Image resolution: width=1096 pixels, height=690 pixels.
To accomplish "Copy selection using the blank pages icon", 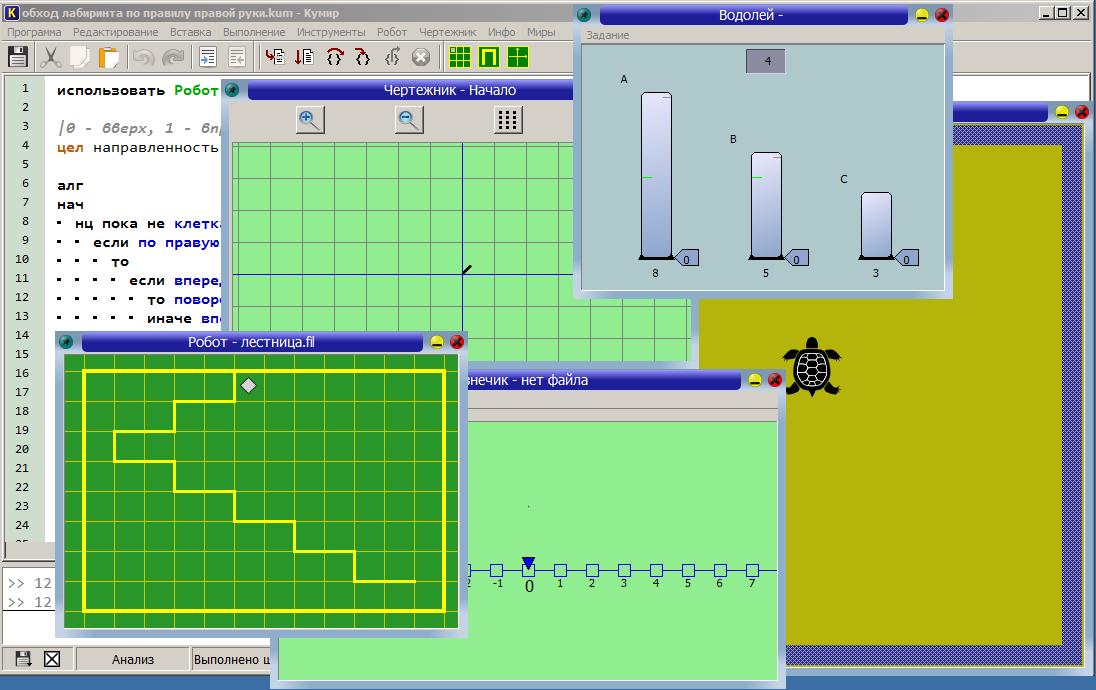I will (79, 57).
